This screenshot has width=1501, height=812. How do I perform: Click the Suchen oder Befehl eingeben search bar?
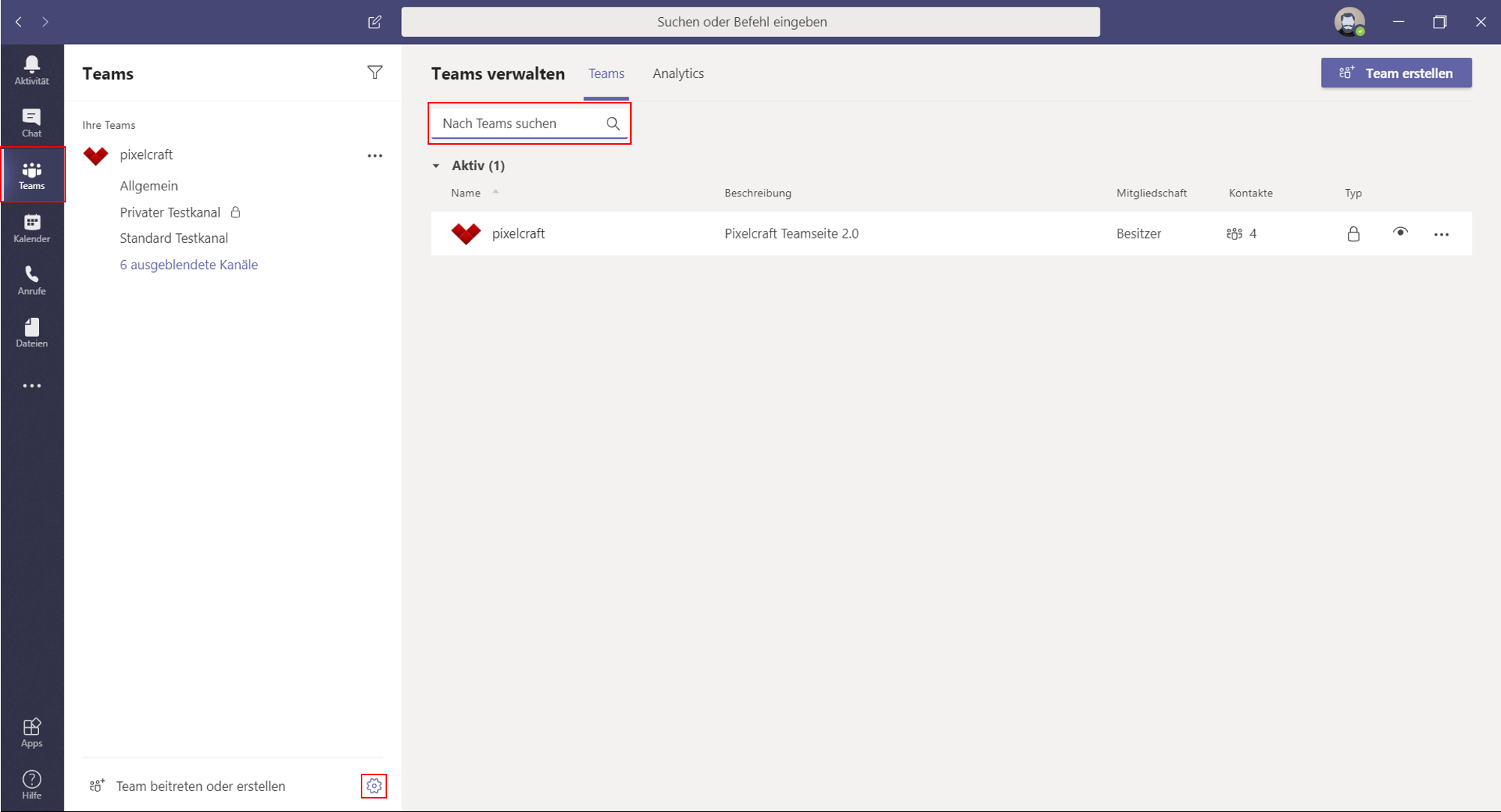750,22
